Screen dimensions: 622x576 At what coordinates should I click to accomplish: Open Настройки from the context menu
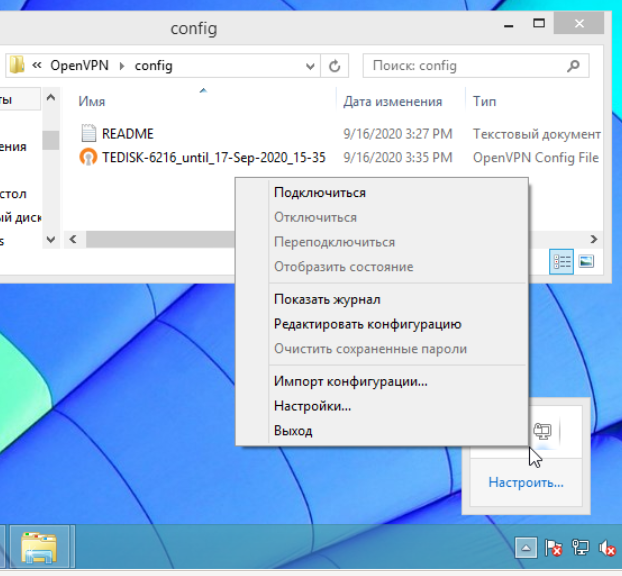(312, 406)
